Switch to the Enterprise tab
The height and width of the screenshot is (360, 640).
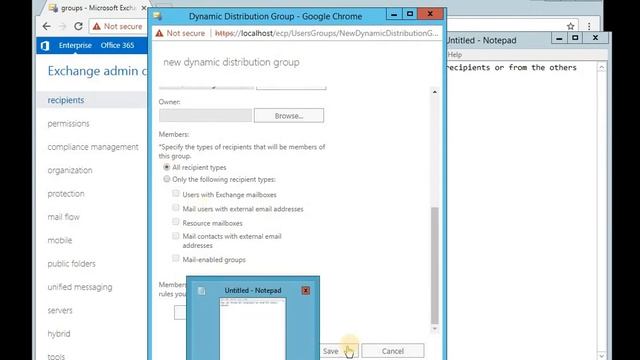pyautogui.click(x=75, y=45)
